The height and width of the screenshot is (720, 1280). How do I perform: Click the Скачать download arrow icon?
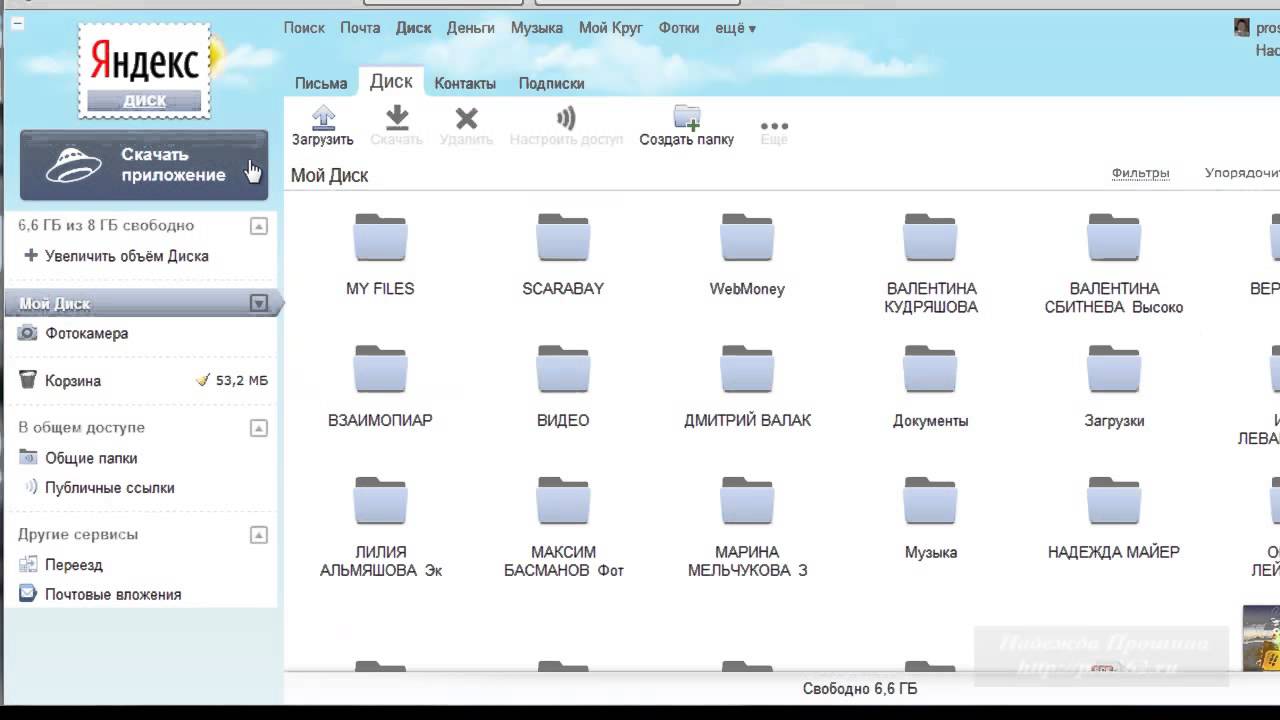click(x=397, y=118)
